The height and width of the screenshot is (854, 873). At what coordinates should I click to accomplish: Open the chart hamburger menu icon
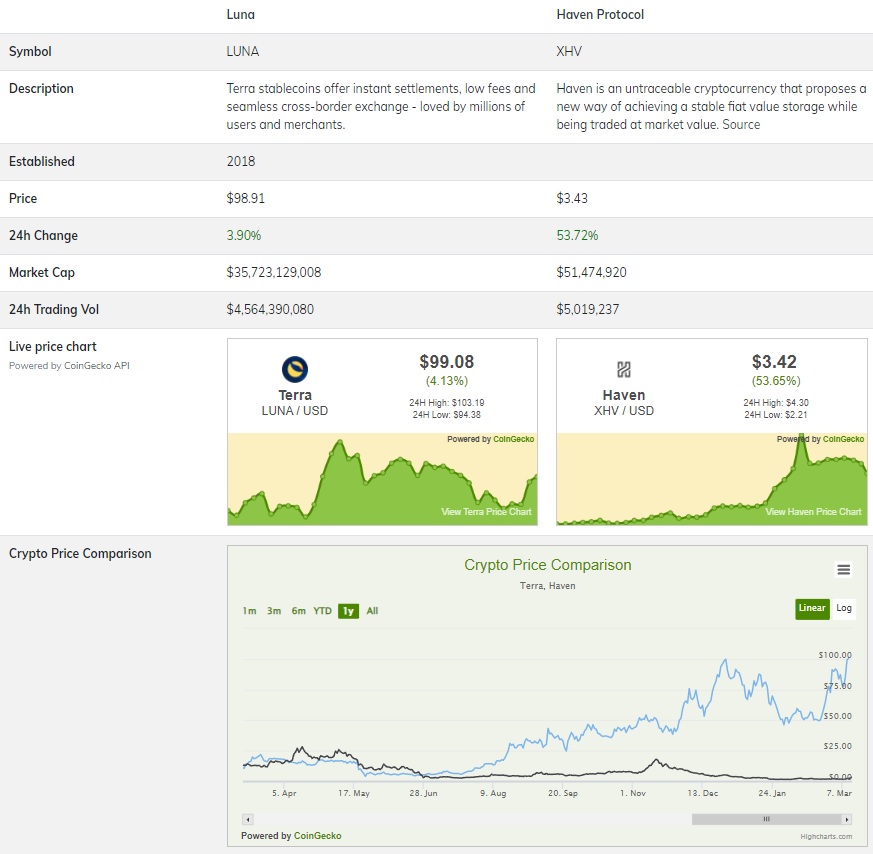pos(843,570)
